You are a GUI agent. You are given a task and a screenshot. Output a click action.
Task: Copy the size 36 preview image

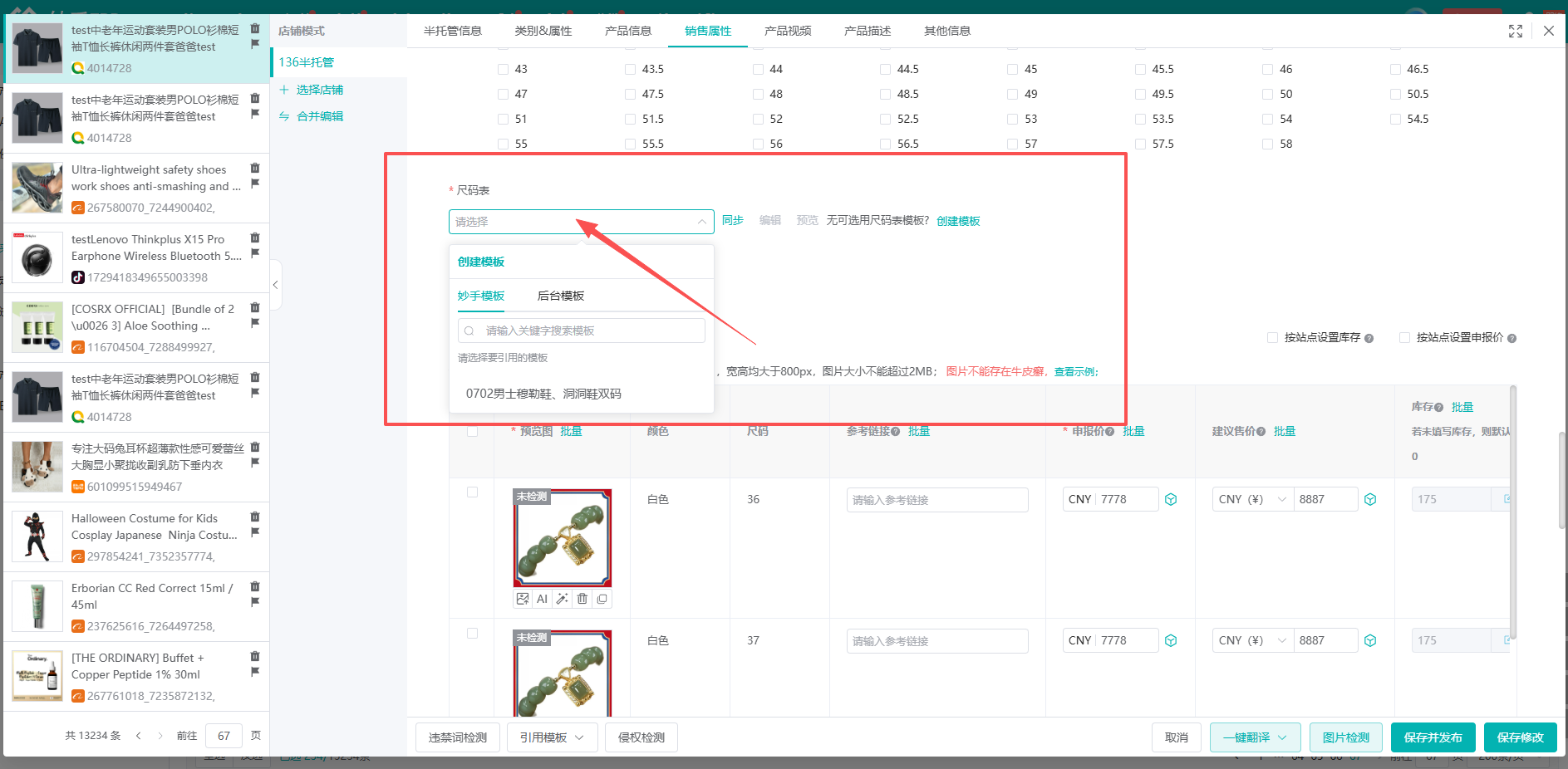click(x=602, y=599)
